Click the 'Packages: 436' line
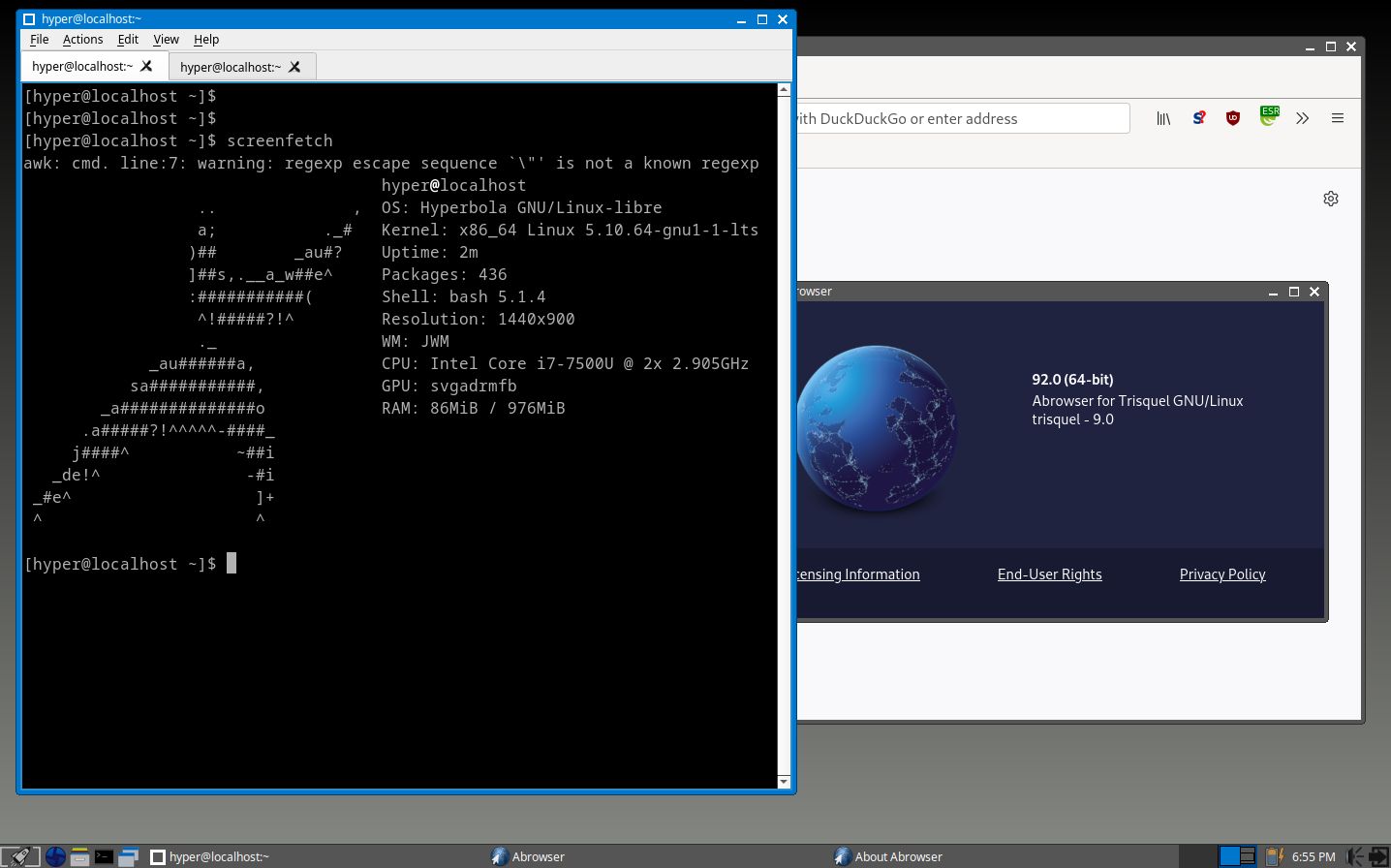Screen dimensions: 1391x868 click(445, 274)
